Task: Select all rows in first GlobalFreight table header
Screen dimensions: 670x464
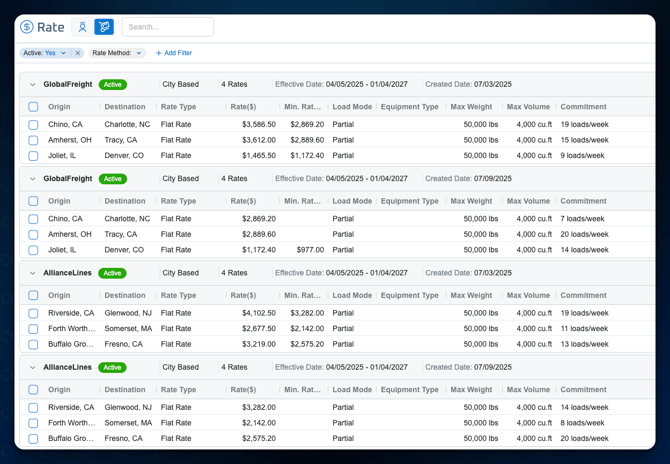Action: point(33,107)
